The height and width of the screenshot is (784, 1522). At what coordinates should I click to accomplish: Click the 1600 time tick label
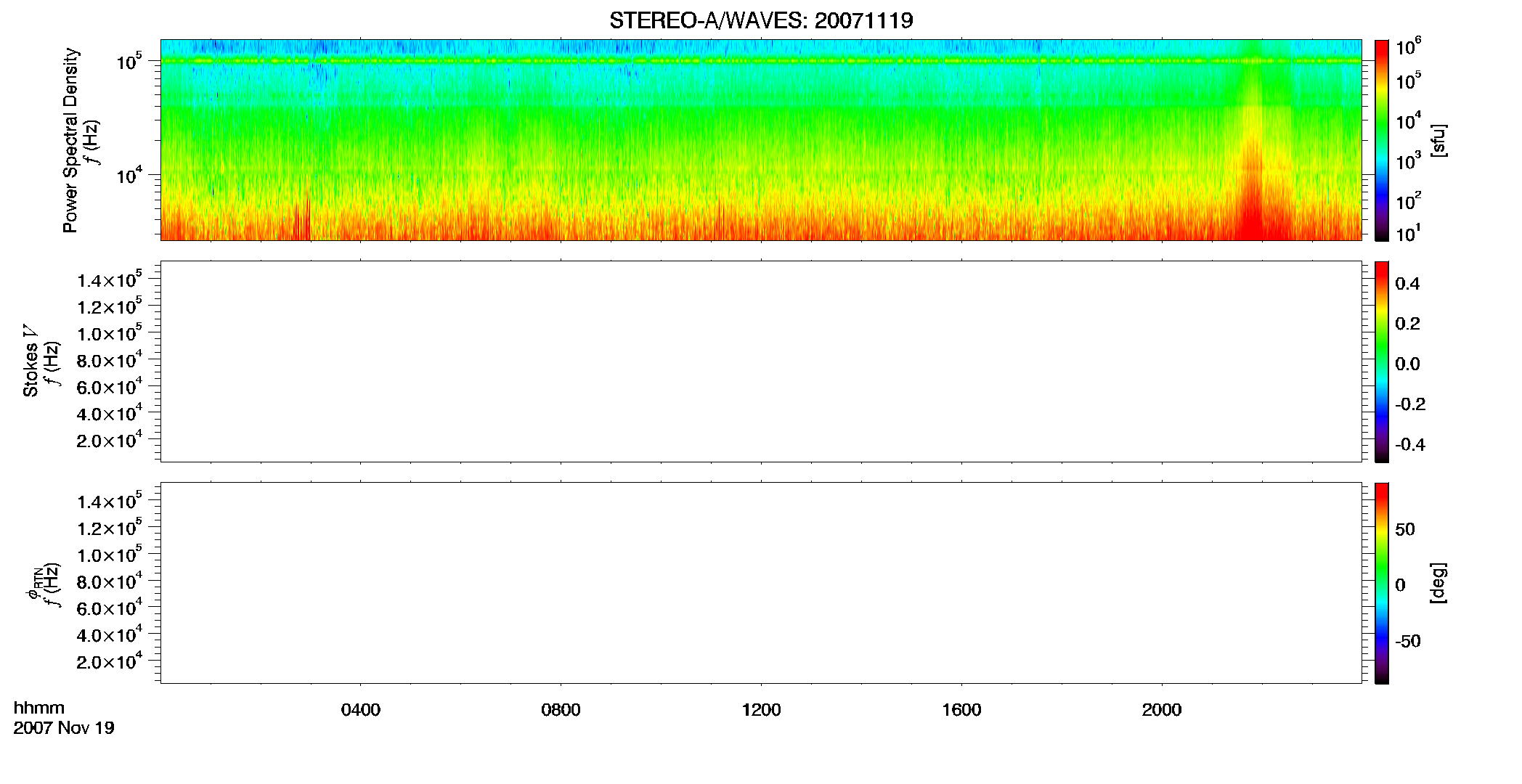pos(961,710)
